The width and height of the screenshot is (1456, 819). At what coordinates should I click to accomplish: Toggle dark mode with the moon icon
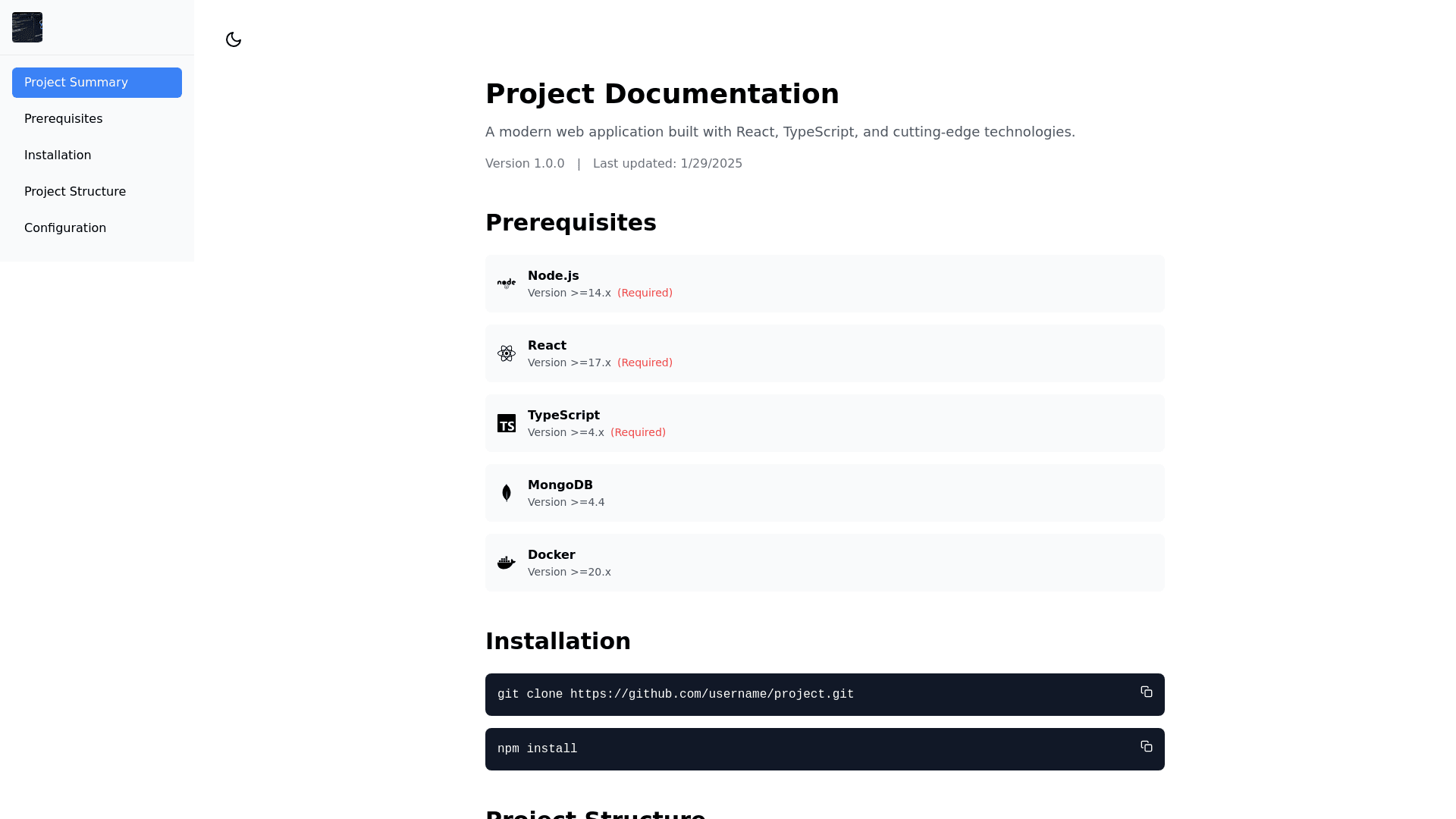(234, 39)
